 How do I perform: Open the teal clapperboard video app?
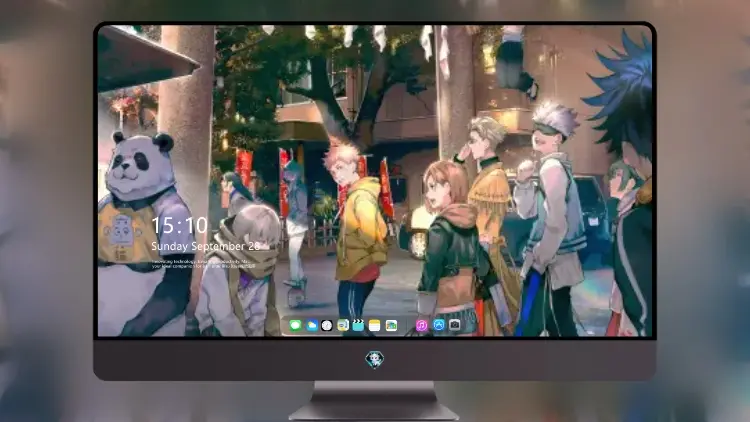tap(358, 325)
